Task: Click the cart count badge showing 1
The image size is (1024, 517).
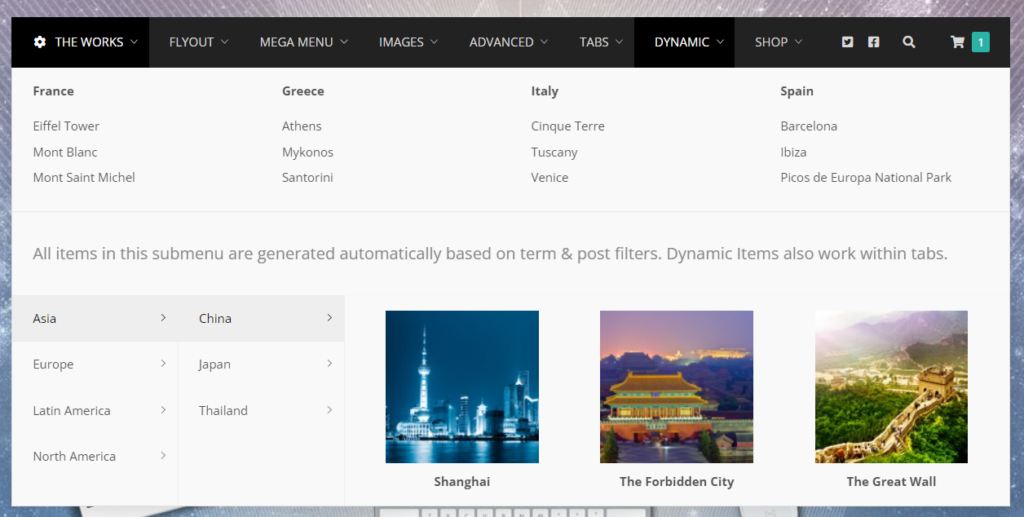Action: 980,42
